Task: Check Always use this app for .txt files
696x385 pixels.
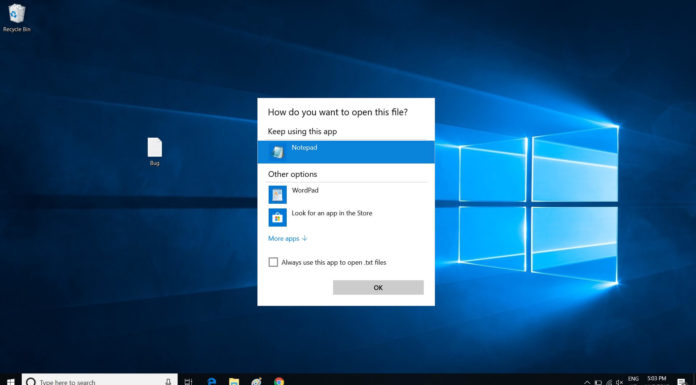Action: (x=273, y=262)
